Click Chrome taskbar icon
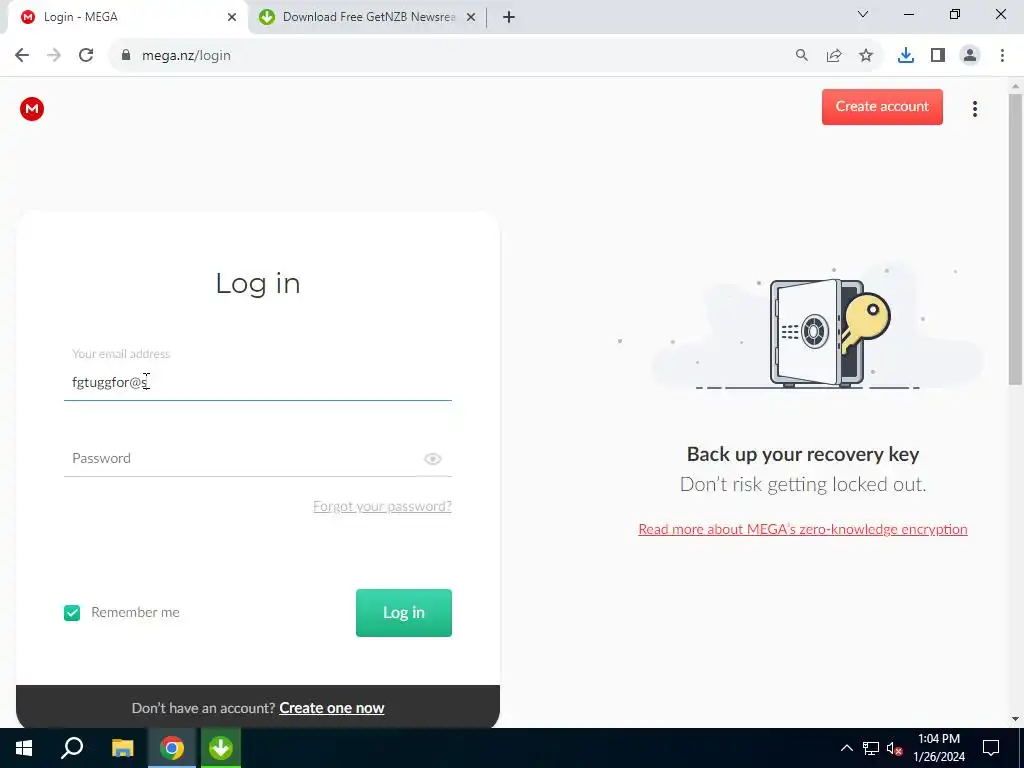 tap(172, 748)
